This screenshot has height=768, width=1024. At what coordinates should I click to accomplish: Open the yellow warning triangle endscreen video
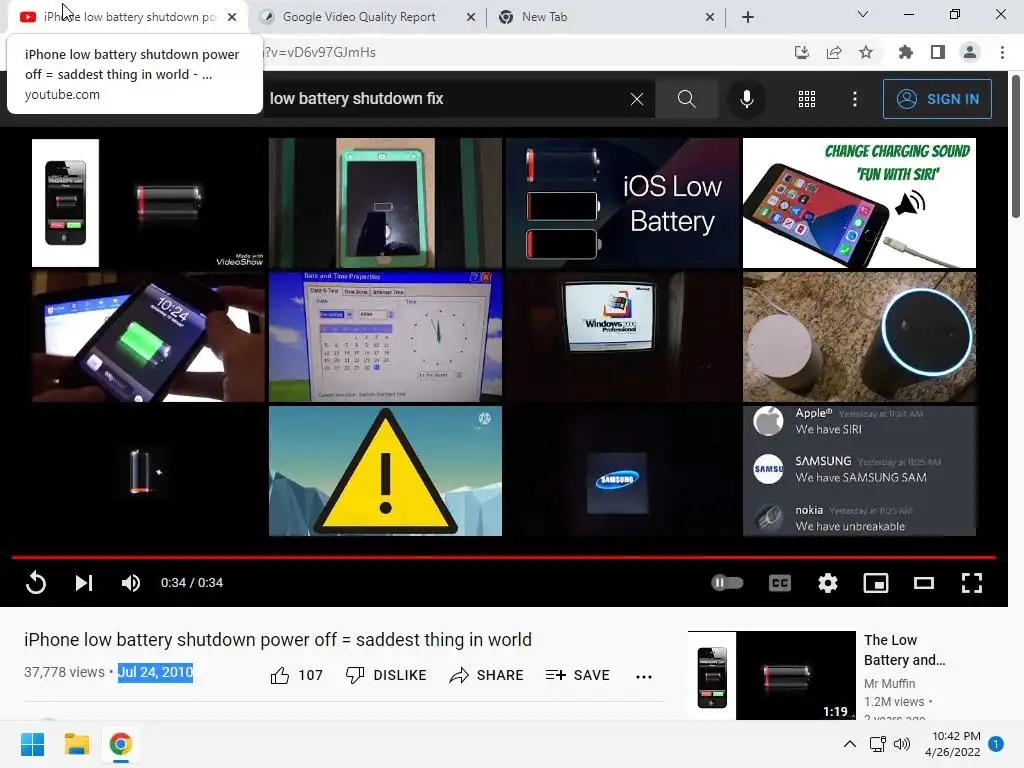[x=385, y=471]
